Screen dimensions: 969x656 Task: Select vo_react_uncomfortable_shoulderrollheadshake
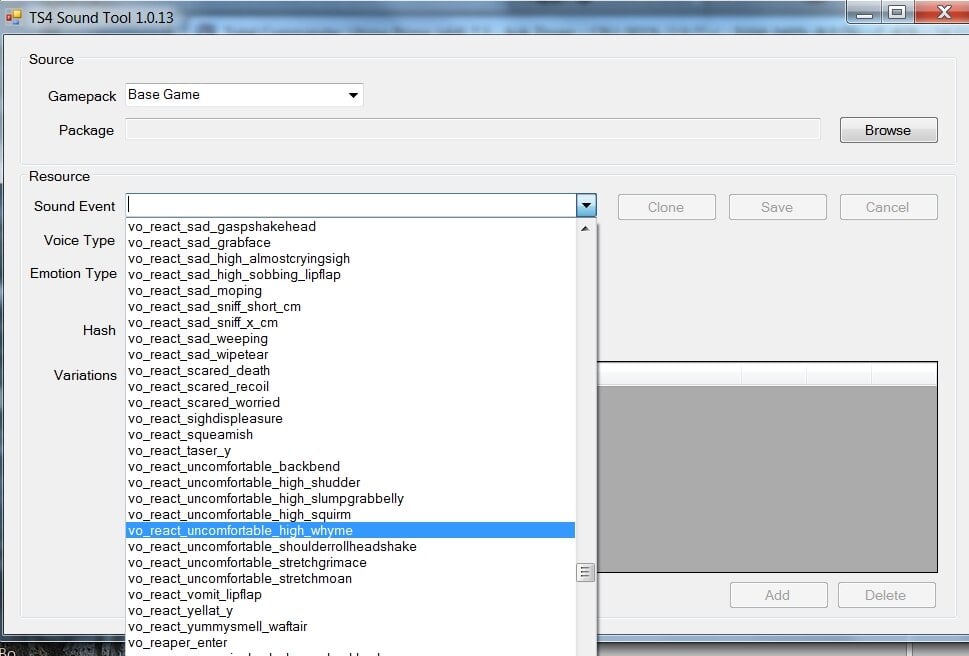pyautogui.click(x=350, y=547)
